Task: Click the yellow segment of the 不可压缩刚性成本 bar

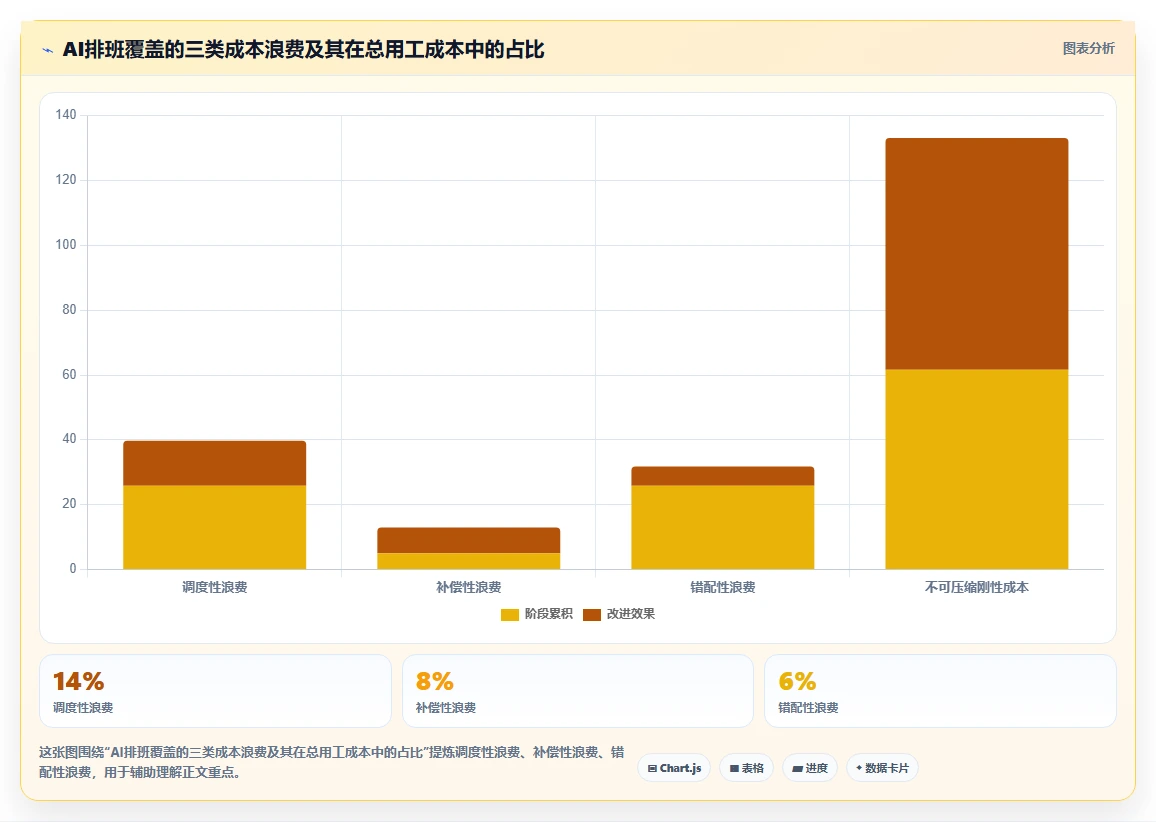Action: (977, 469)
